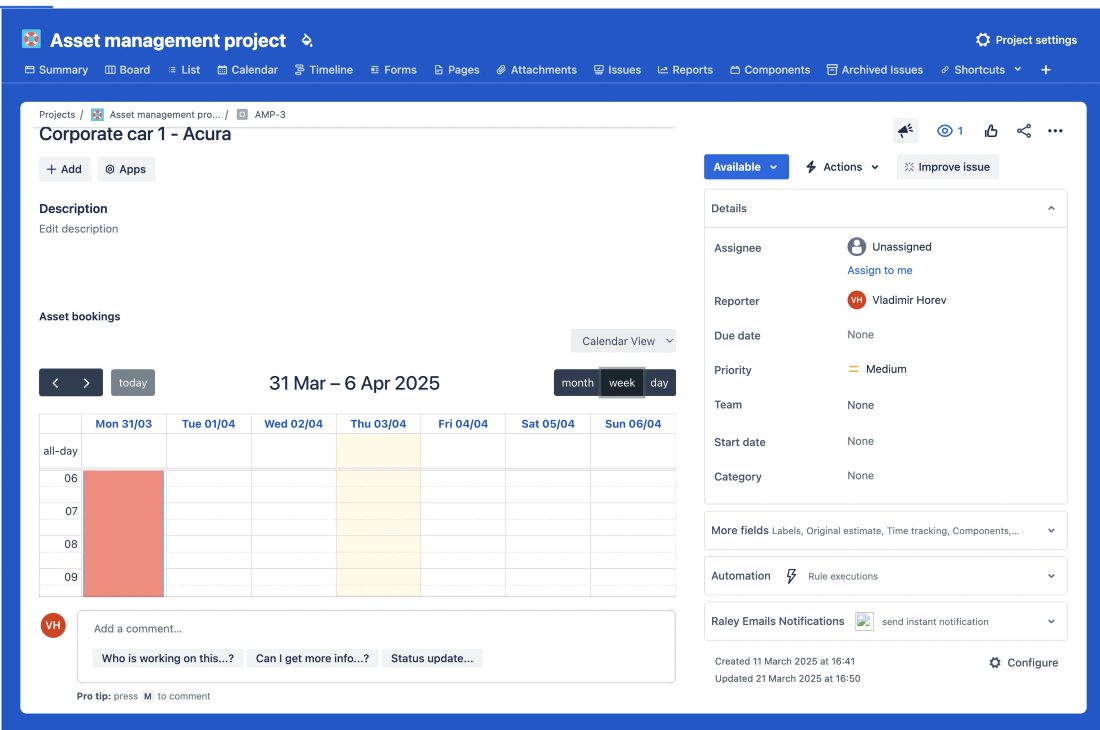Switch calendar to month view
This screenshot has width=1100, height=730.
[x=577, y=383]
